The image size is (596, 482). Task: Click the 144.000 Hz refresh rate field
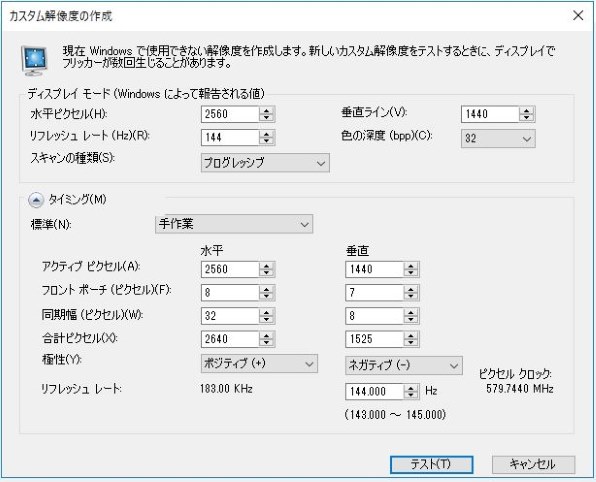coord(374,392)
